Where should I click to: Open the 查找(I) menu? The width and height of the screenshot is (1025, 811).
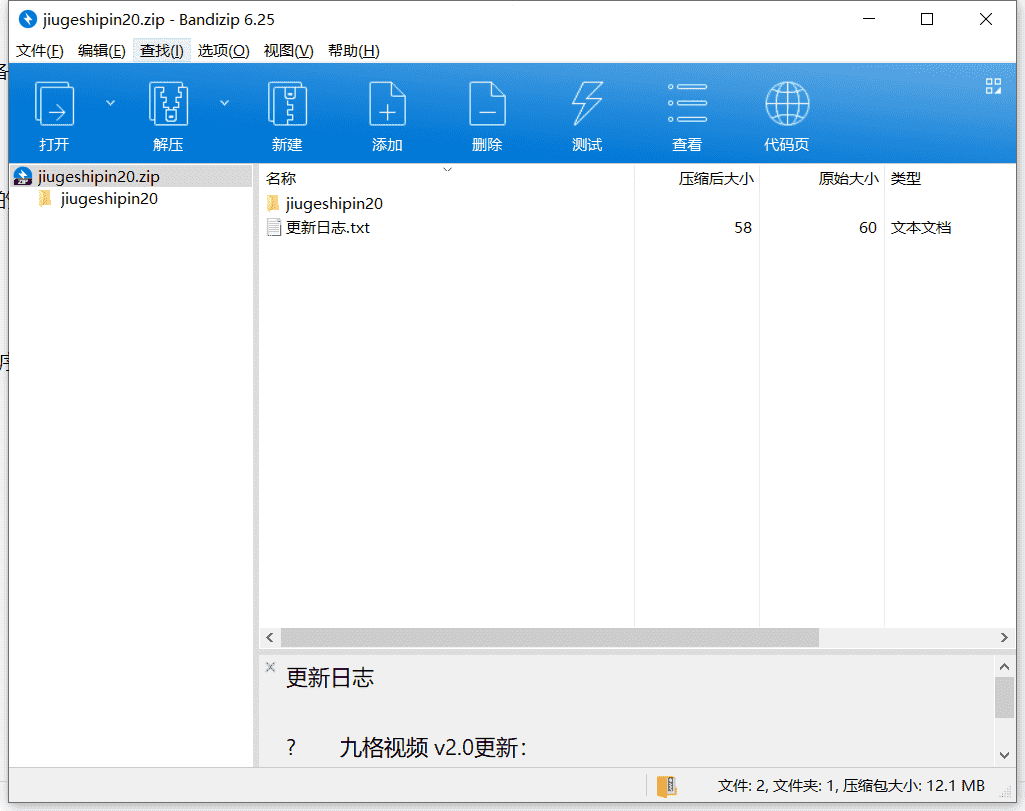point(161,51)
